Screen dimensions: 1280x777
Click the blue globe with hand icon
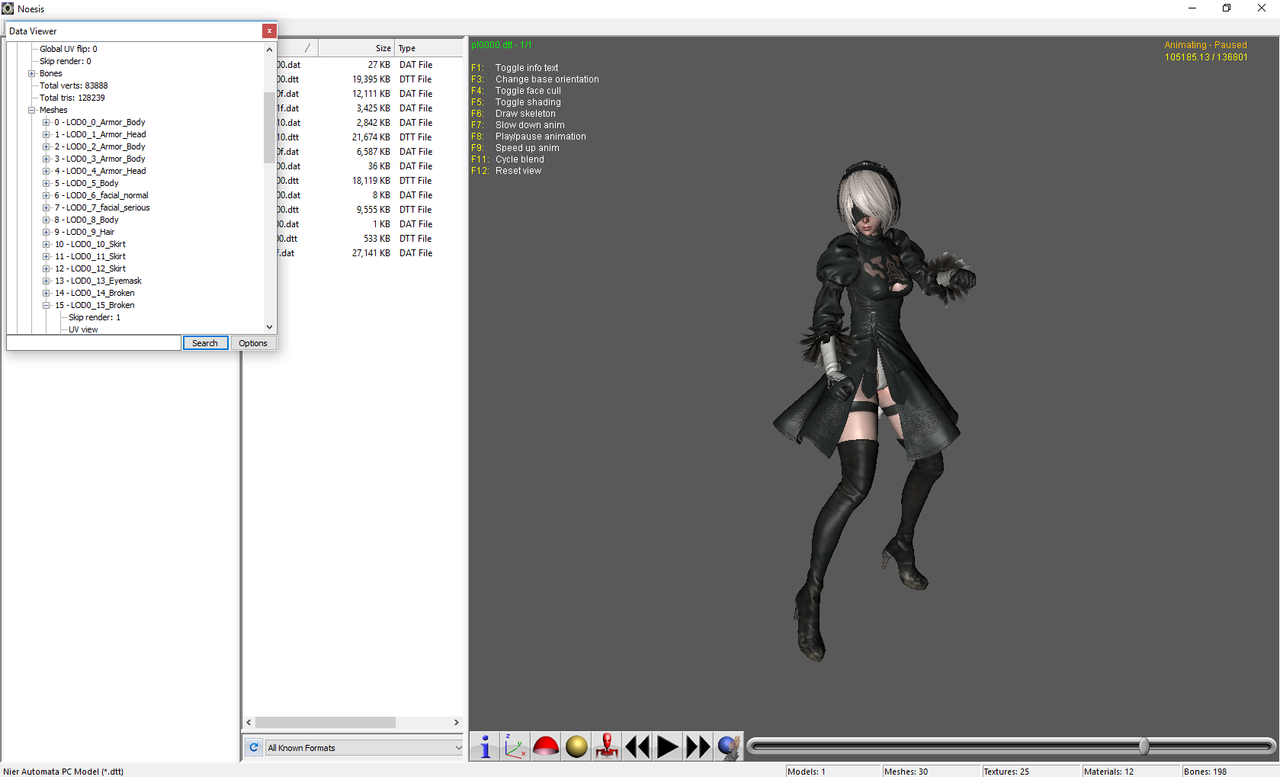(x=729, y=746)
